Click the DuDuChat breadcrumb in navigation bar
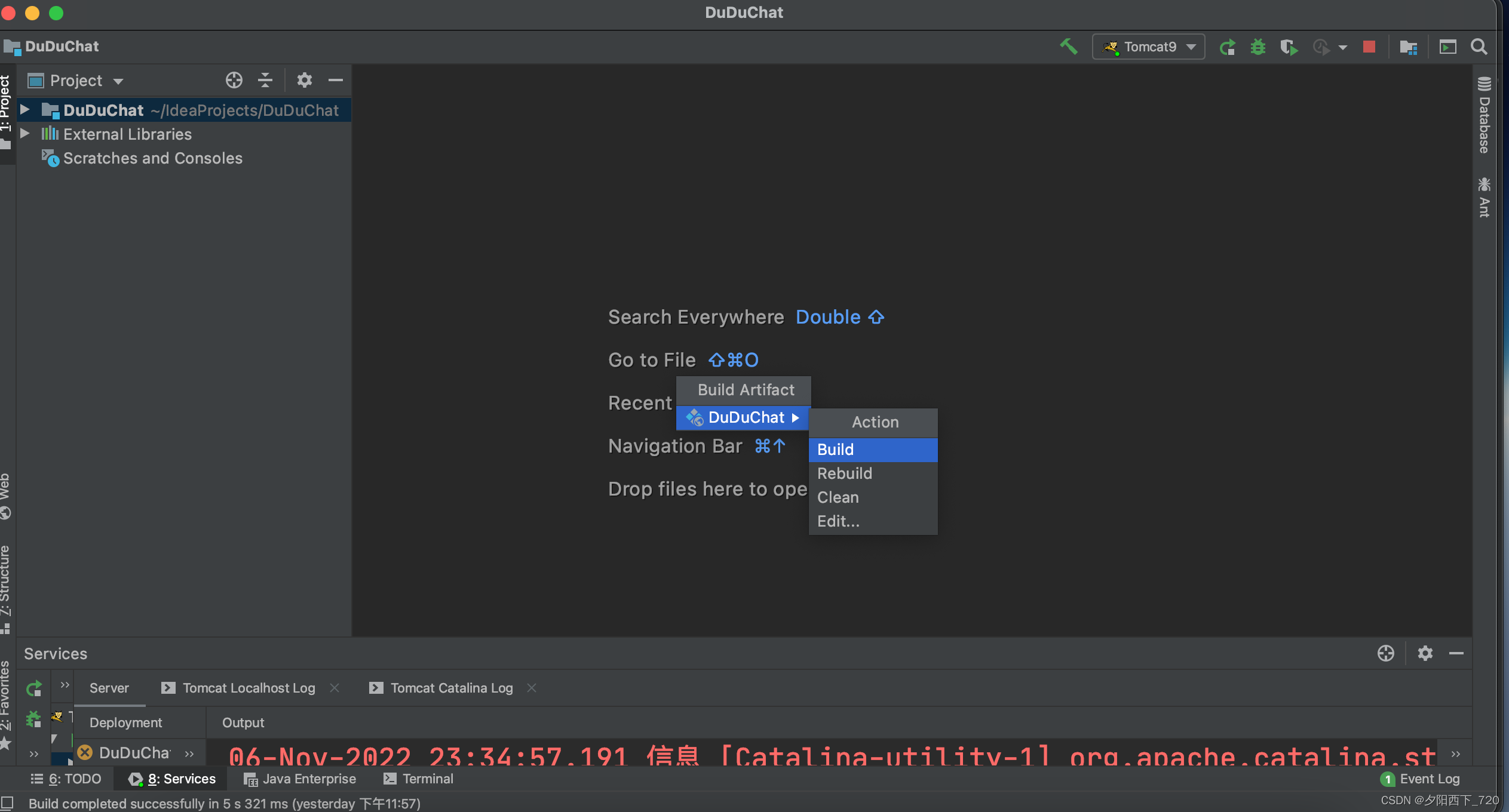Viewport: 1509px width, 812px height. (52, 47)
